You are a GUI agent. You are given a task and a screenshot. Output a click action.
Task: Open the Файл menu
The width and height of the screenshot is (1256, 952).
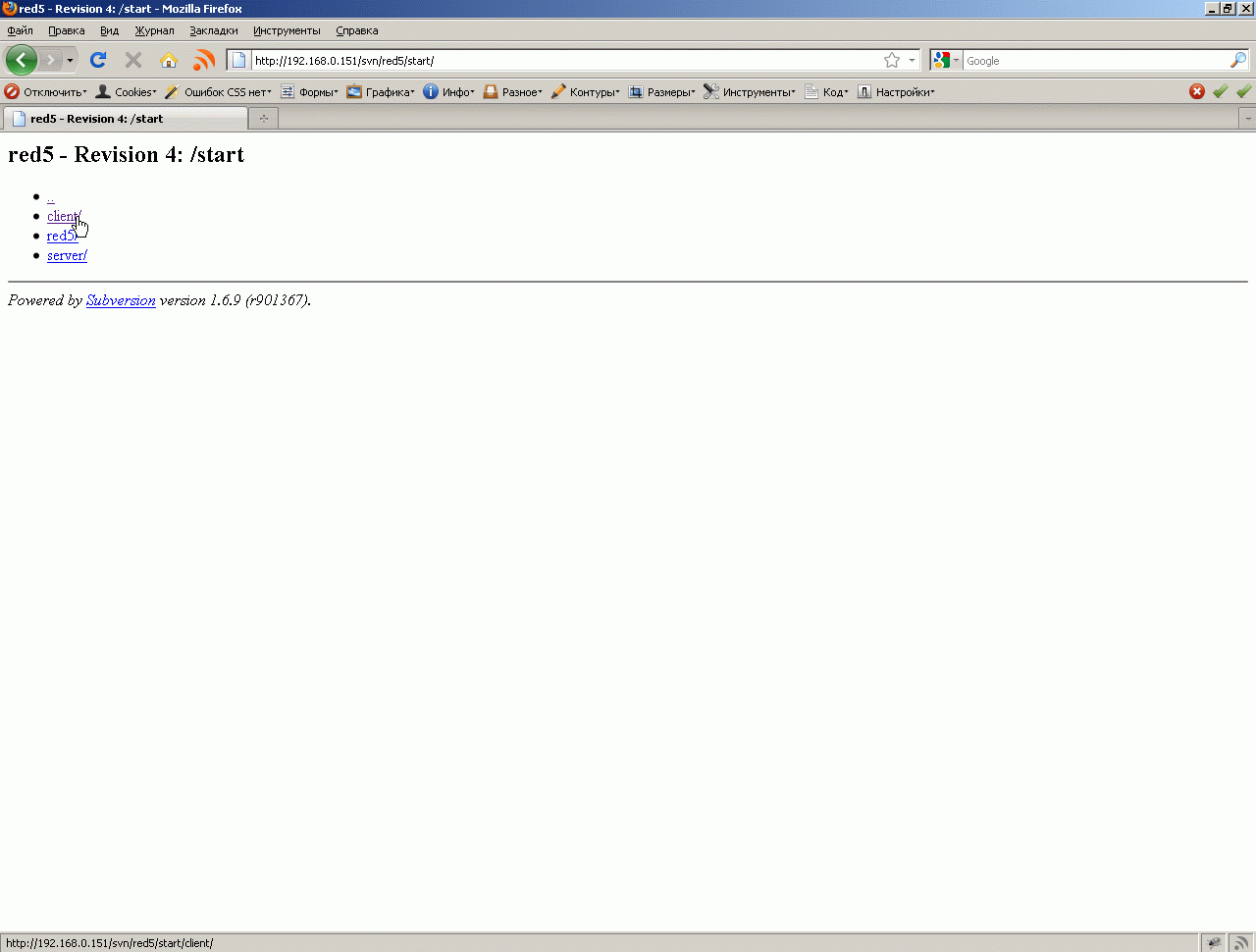(x=21, y=30)
